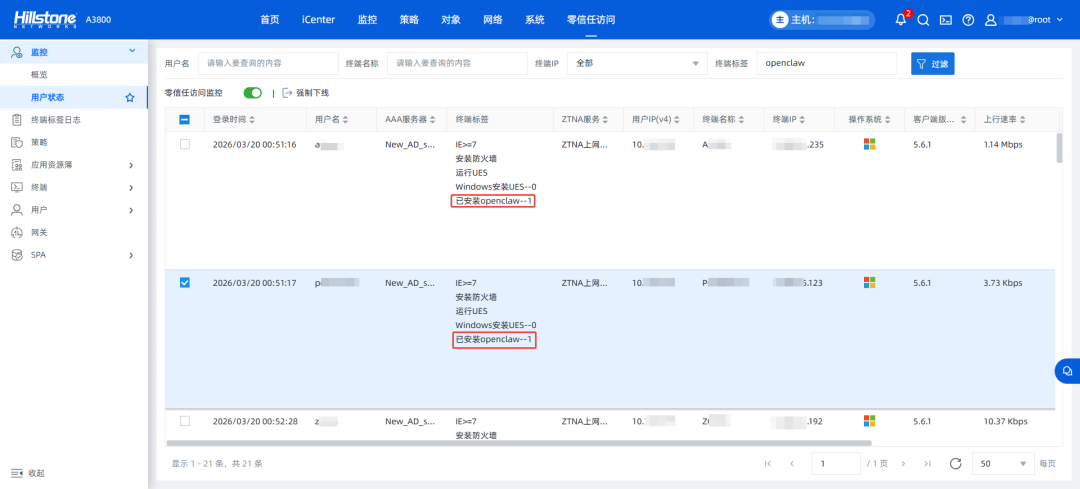This screenshot has width=1080, height=489.
Task: Check the select-all header checkbox
Action: (185, 120)
